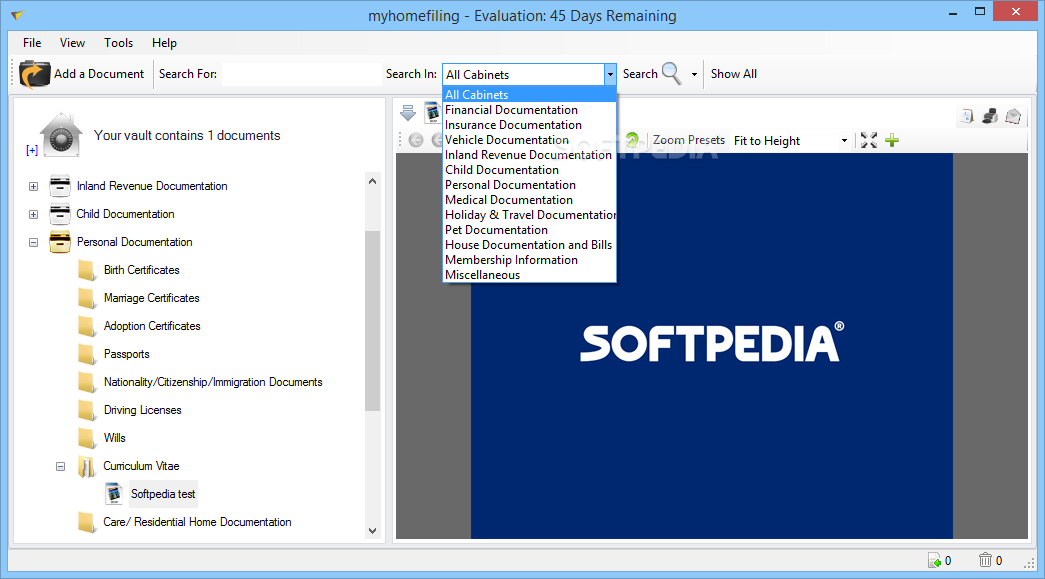Click the download arrow icon in viewer toolbar
The width and height of the screenshot is (1045, 579).
pyautogui.click(x=408, y=113)
